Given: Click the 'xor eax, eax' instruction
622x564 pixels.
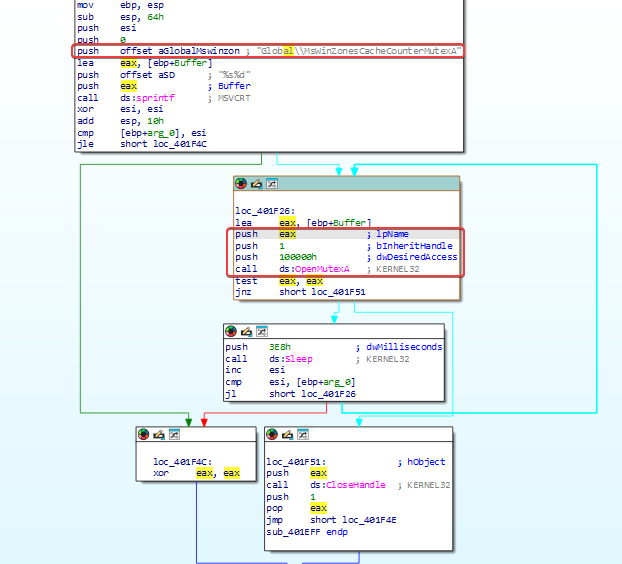Looking at the screenshot, I should (x=196, y=473).
